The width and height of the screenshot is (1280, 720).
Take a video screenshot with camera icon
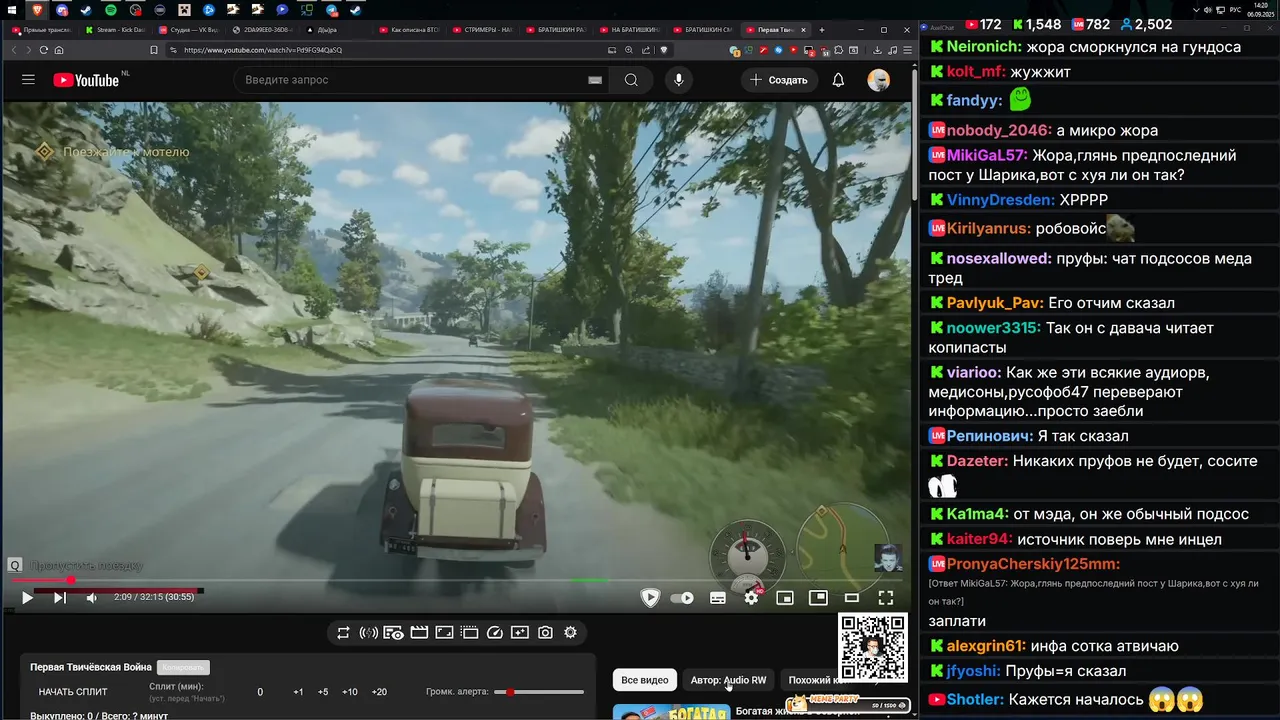545,633
